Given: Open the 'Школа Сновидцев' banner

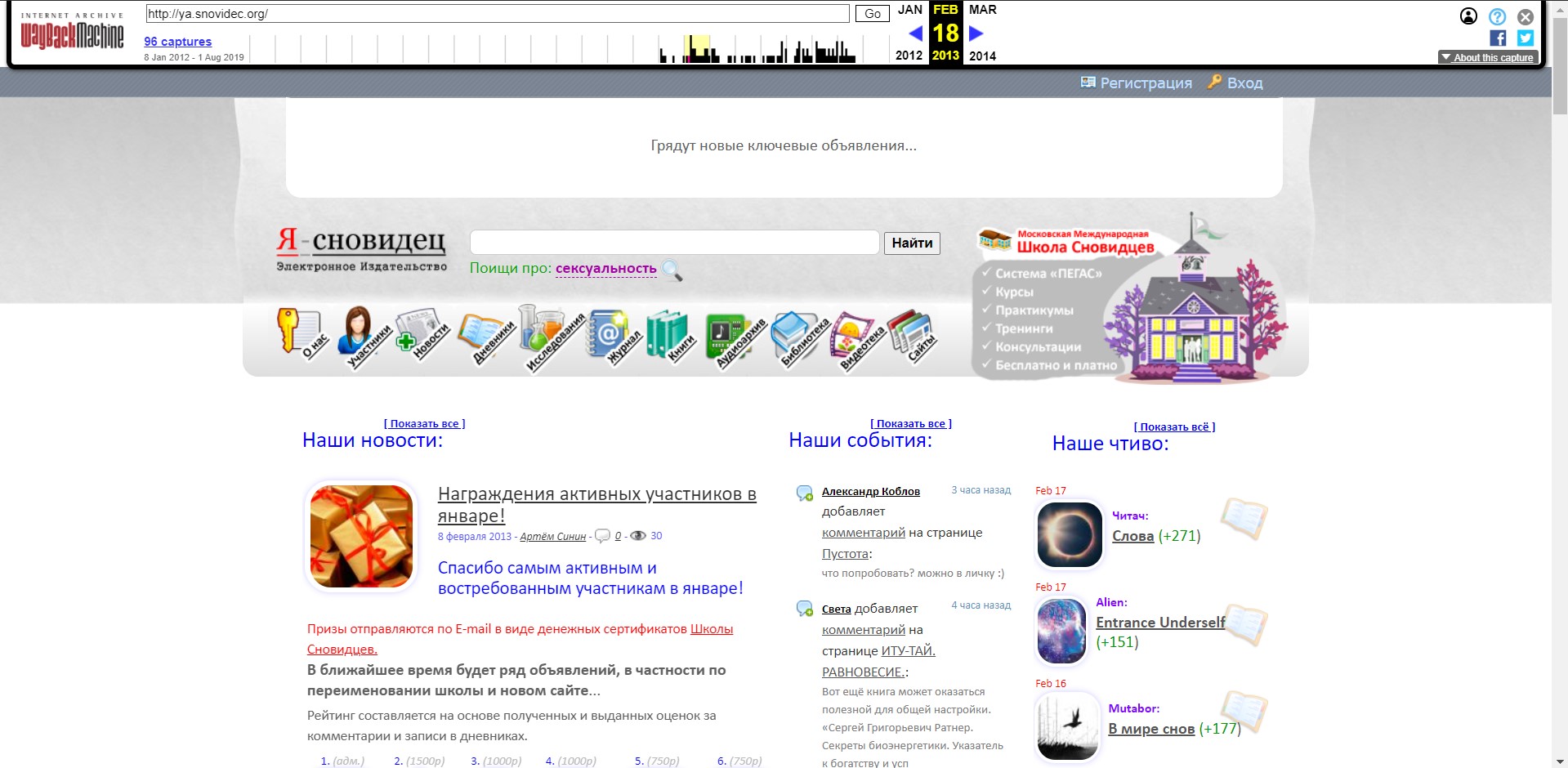Looking at the screenshot, I should pyautogui.click(x=1132, y=297).
